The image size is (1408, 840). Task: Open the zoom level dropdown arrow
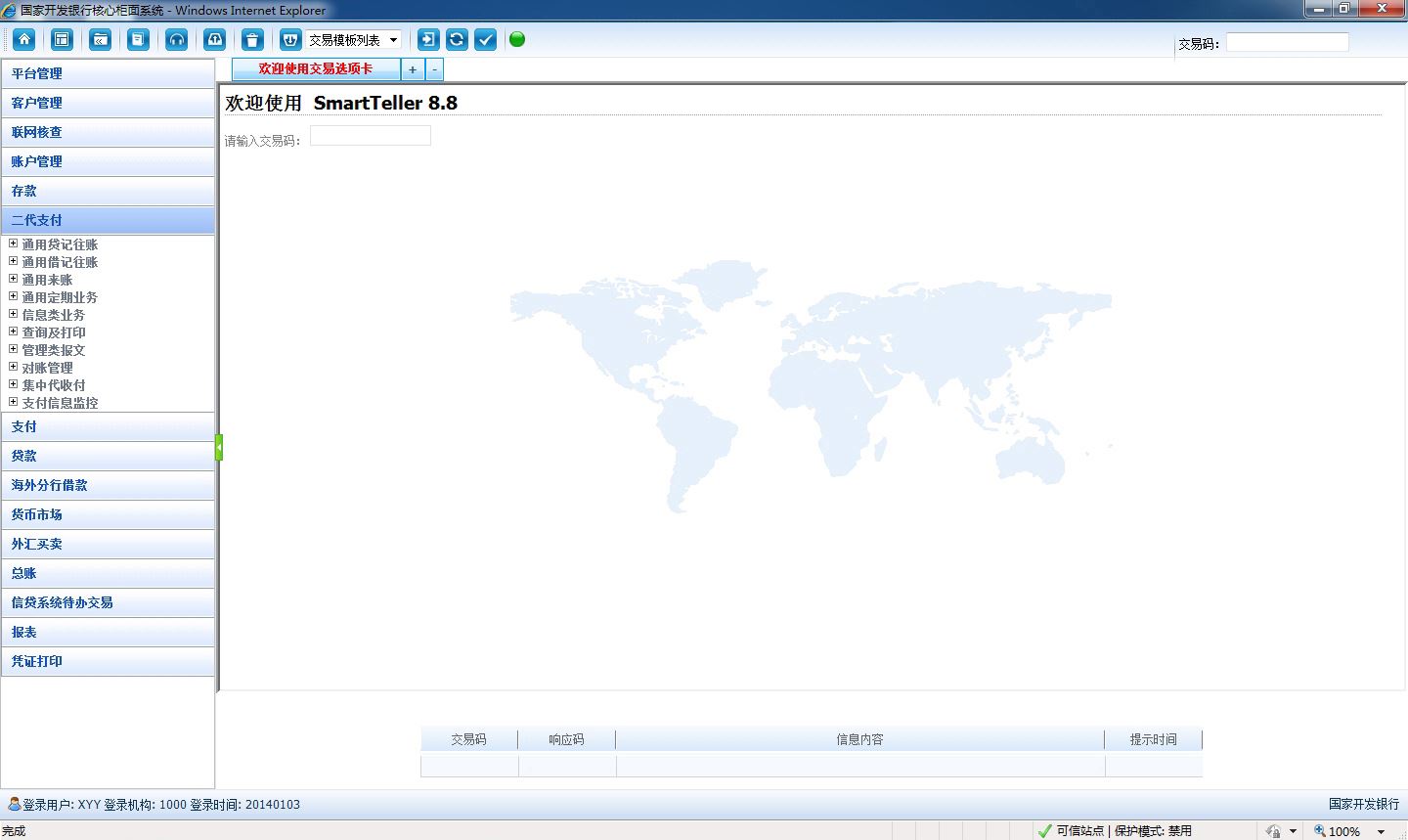1381,832
